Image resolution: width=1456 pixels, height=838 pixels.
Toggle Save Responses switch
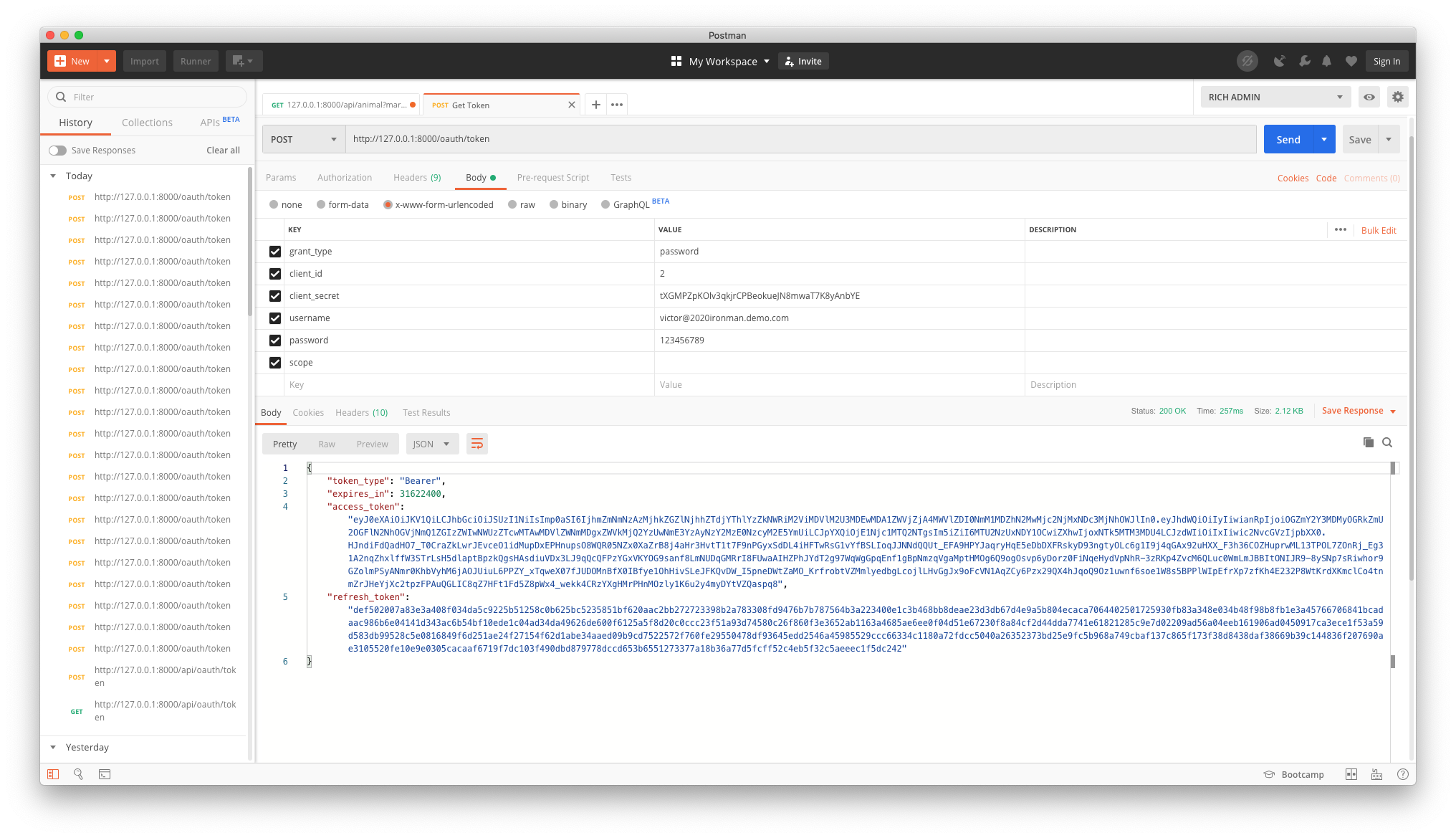(57, 150)
